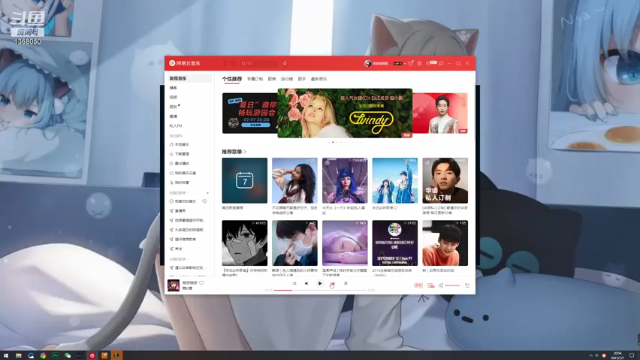Open the sound effects icon near volume
This screenshot has height=360, width=640.
pyautogui.click(x=431, y=285)
